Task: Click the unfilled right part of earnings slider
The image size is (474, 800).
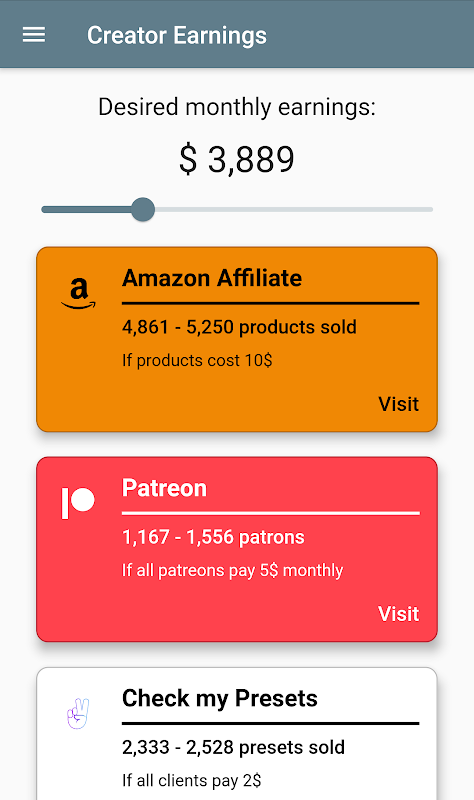Action: (294, 209)
